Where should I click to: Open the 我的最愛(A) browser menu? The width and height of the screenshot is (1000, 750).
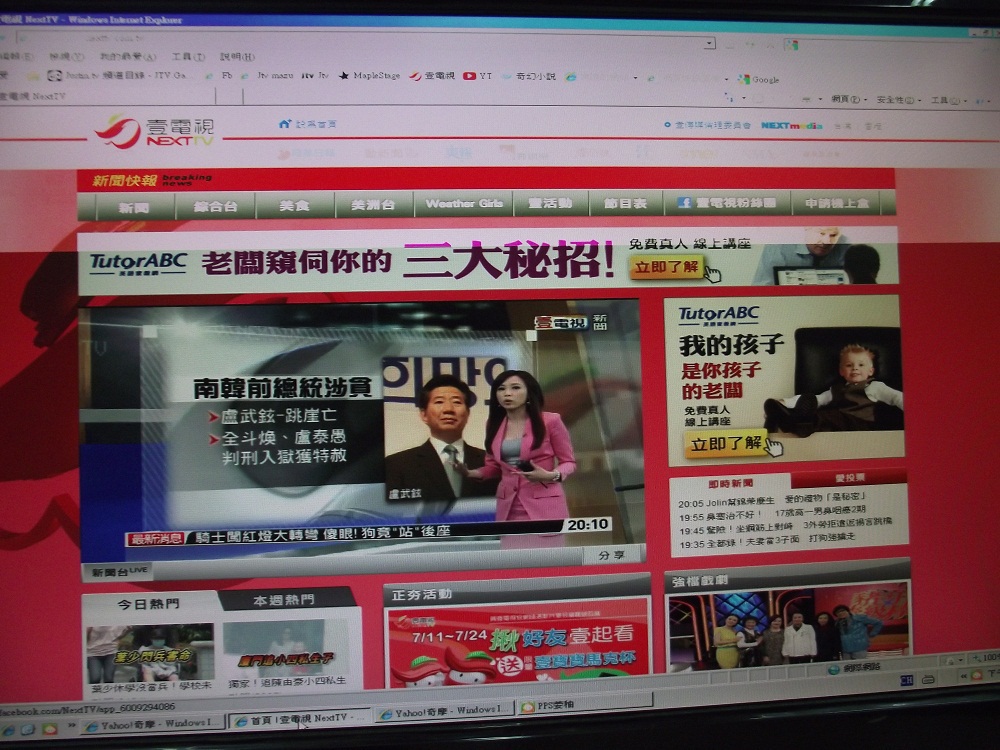(128, 57)
